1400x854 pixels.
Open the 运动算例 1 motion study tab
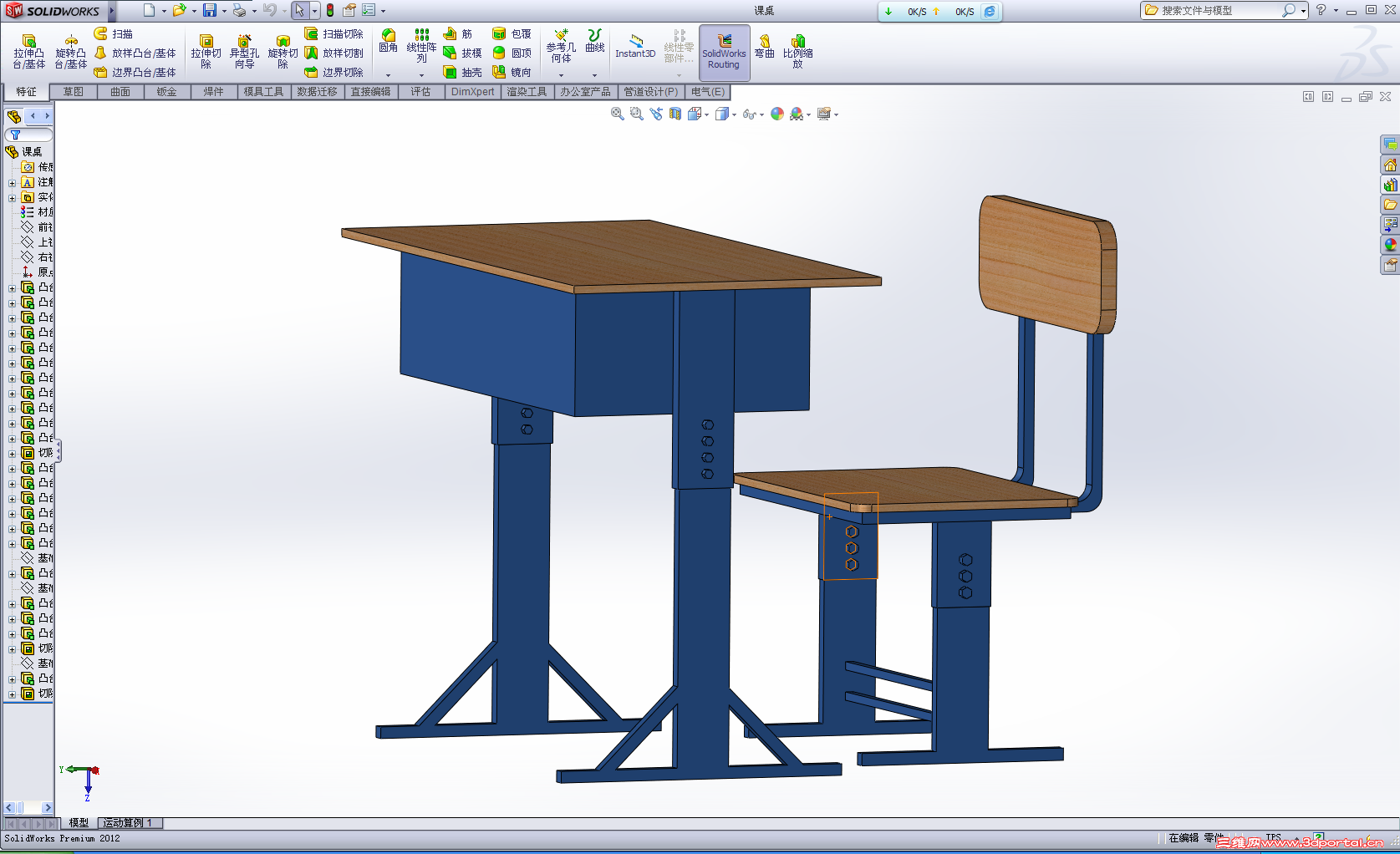(x=128, y=823)
